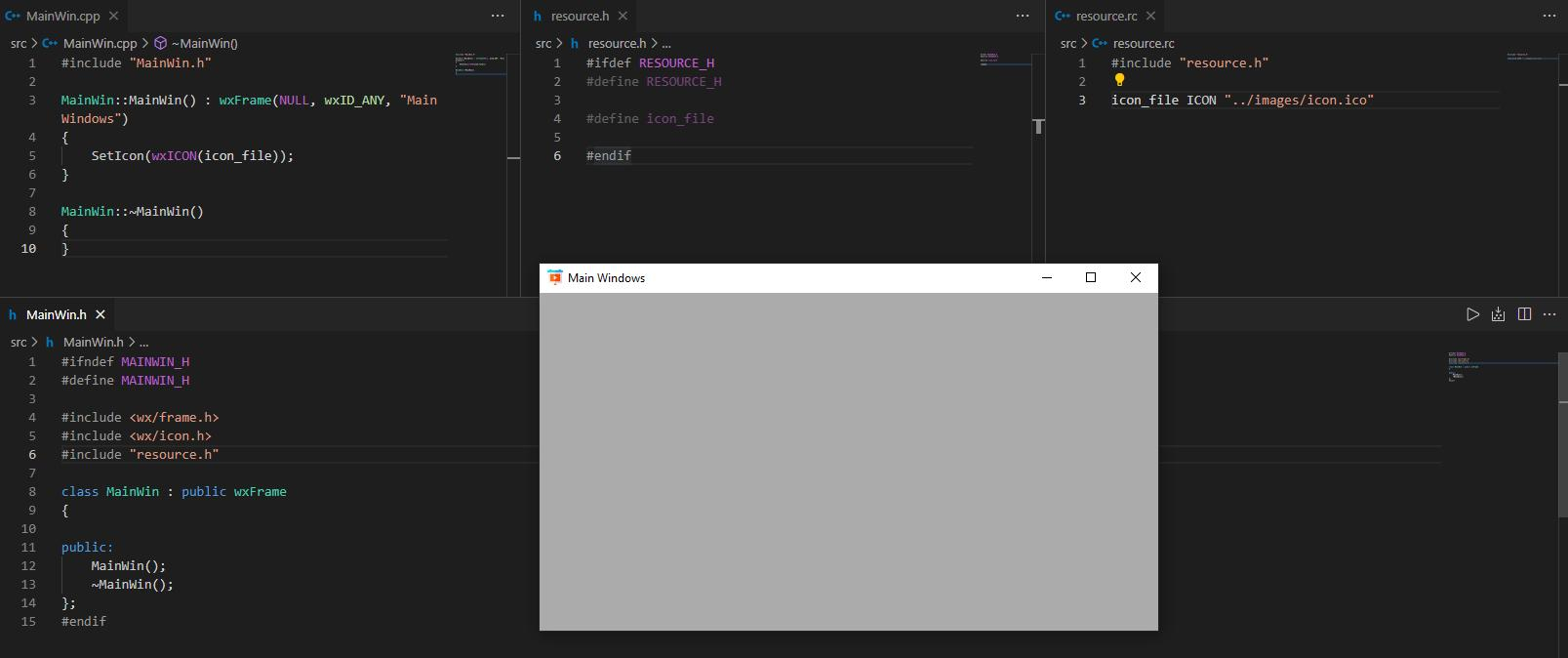Close the resource.h editor tab
Viewport: 1568px width, 658px height.
623,16
